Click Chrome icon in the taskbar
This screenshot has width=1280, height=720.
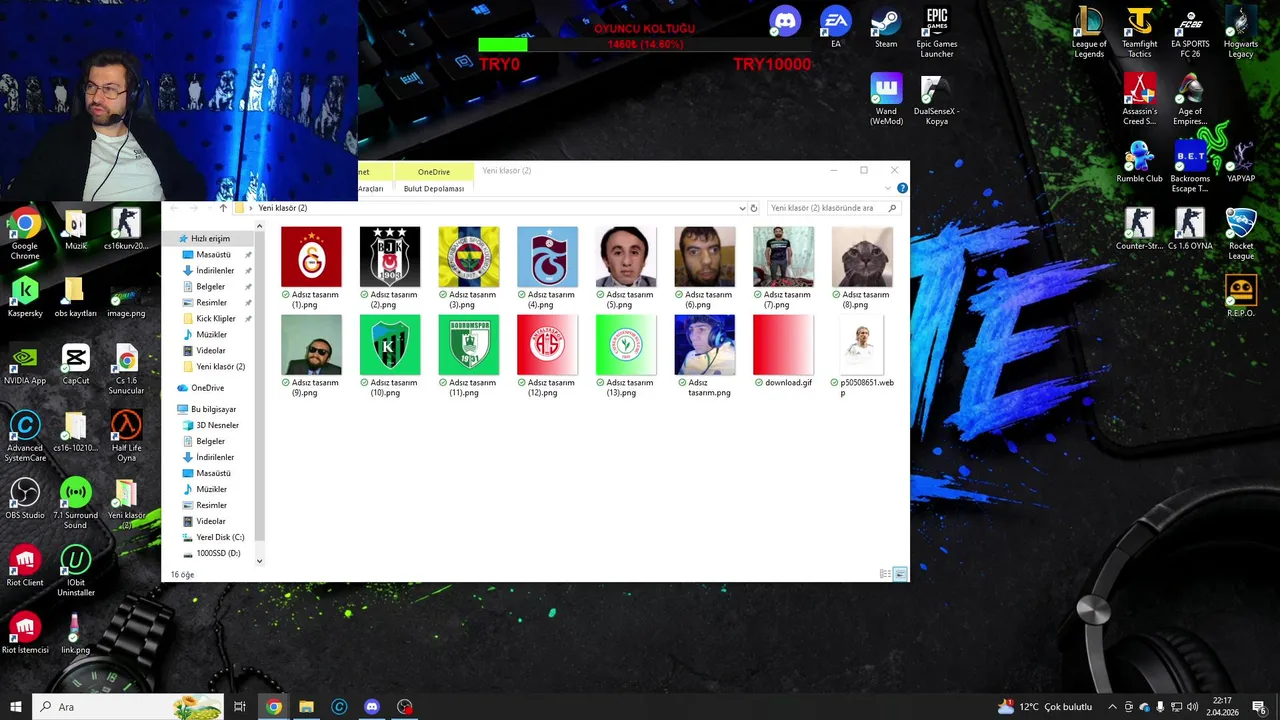click(x=273, y=707)
